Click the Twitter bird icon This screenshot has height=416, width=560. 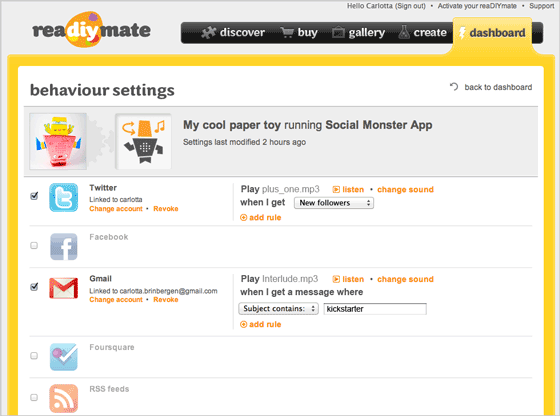coord(64,197)
